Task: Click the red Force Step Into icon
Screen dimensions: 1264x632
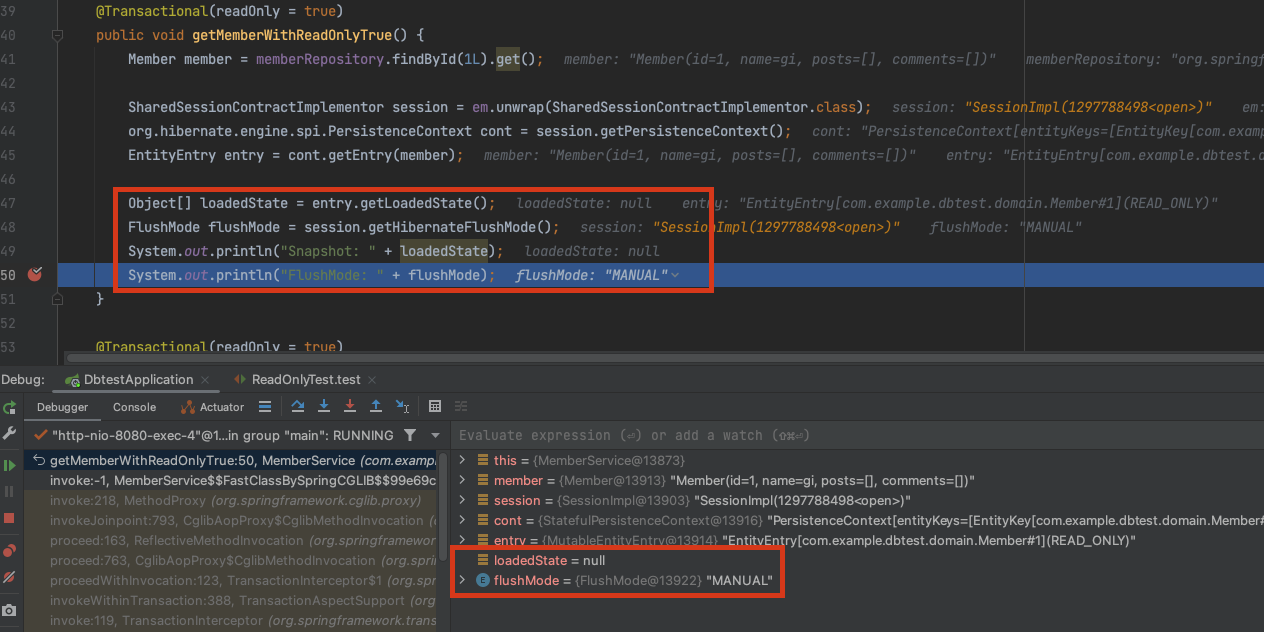Action: 350,406
